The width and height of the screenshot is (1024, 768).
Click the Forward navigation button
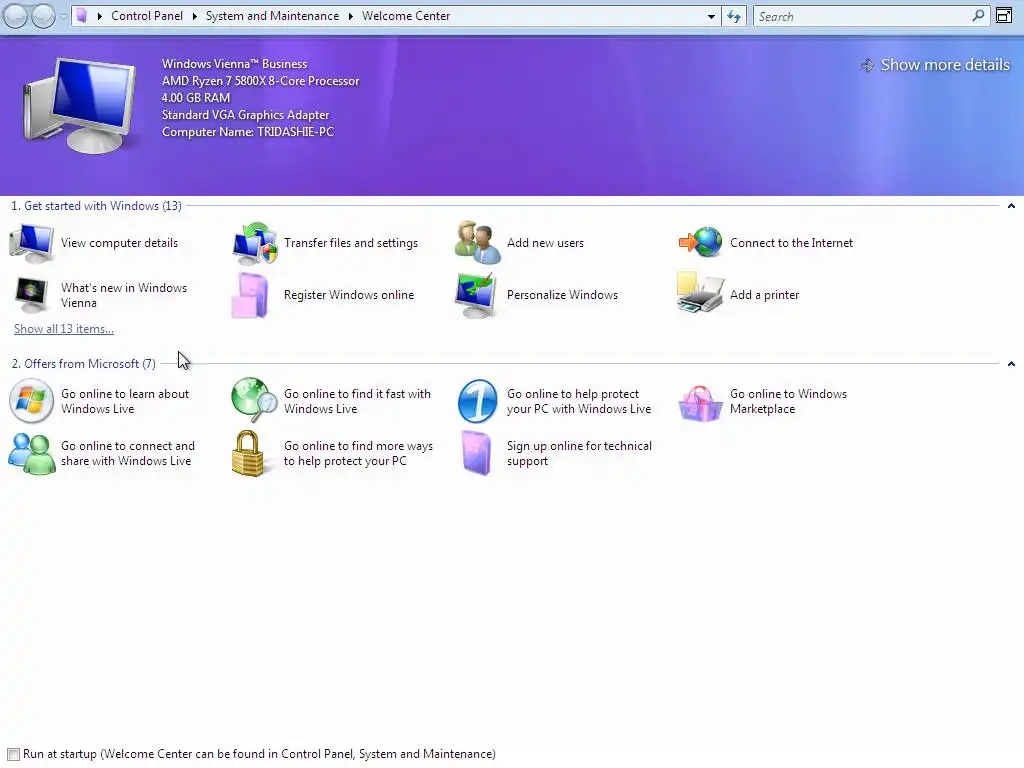[43, 16]
